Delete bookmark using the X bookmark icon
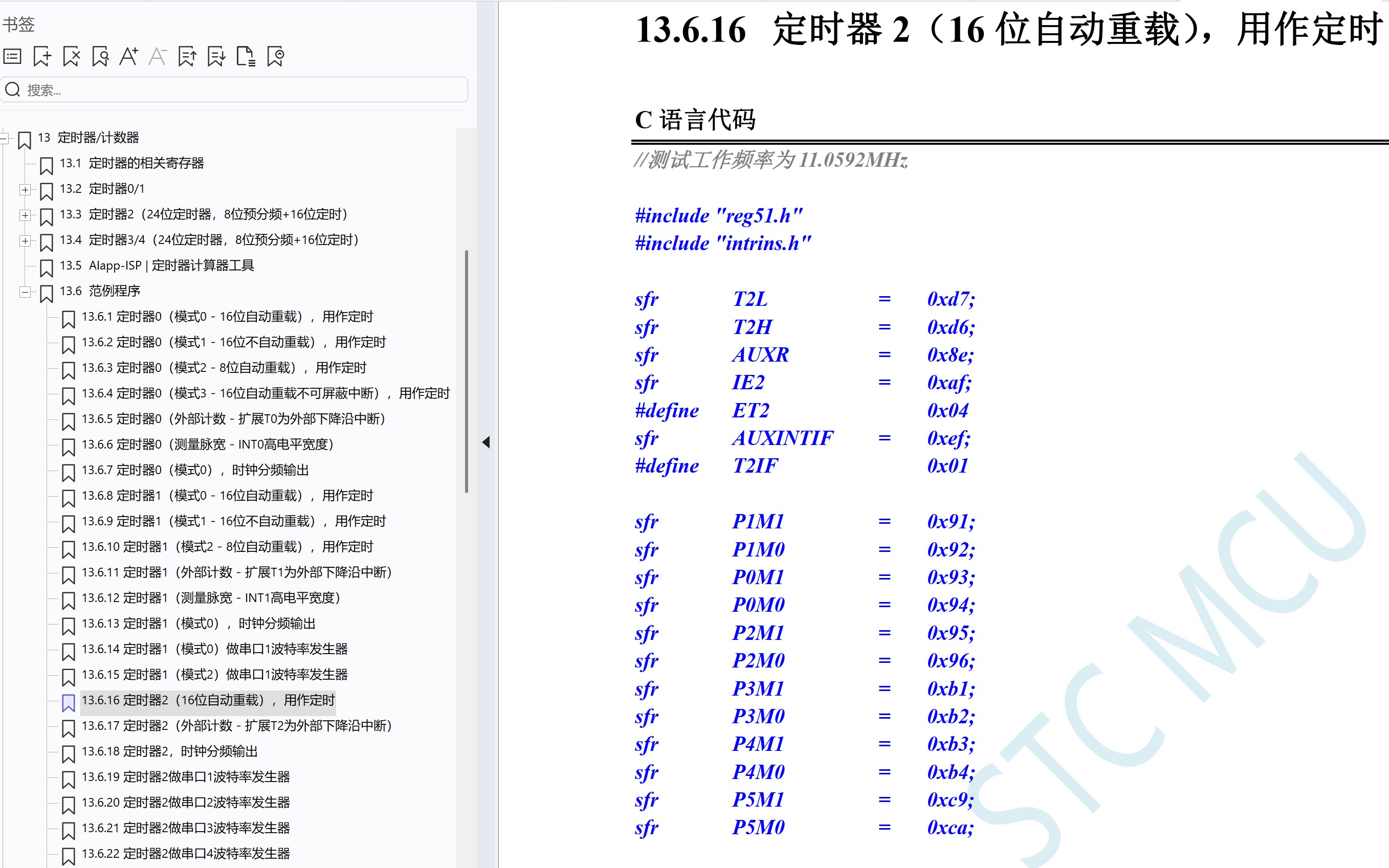1389x868 pixels. pos(71,56)
